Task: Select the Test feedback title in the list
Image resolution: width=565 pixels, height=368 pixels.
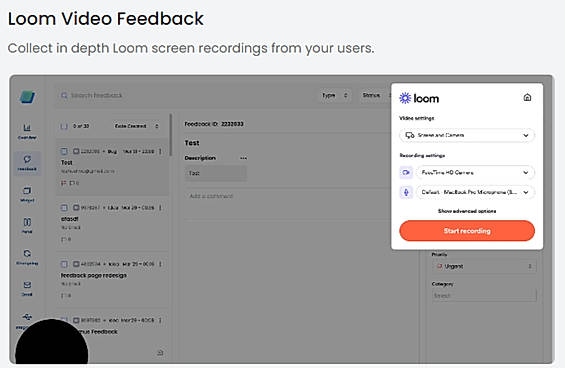Action: click(67, 163)
